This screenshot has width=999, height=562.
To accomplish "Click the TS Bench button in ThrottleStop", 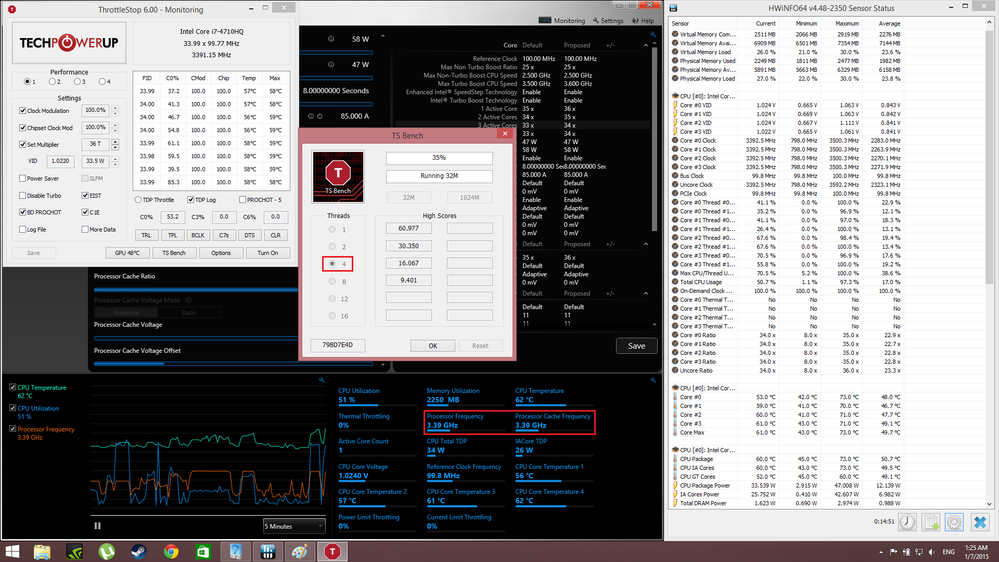I will click(174, 253).
